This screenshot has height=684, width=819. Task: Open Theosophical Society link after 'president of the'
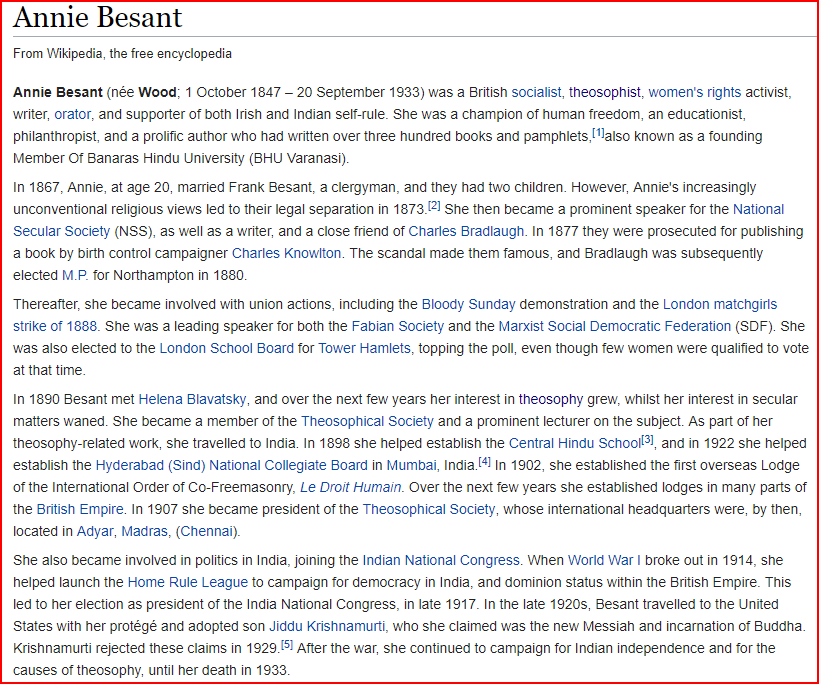pos(429,509)
